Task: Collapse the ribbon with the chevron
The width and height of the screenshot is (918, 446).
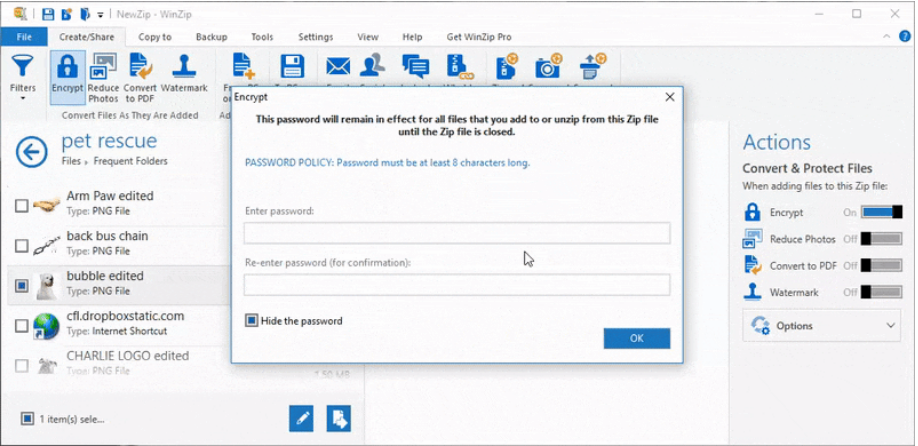Action: tap(887, 36)
